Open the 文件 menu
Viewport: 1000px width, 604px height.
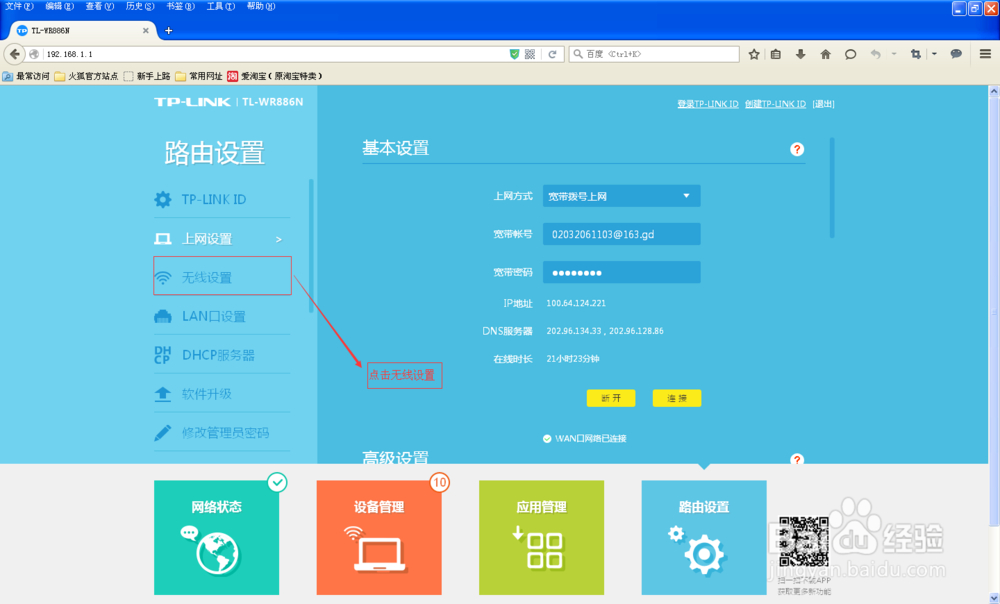click(19, 6)
